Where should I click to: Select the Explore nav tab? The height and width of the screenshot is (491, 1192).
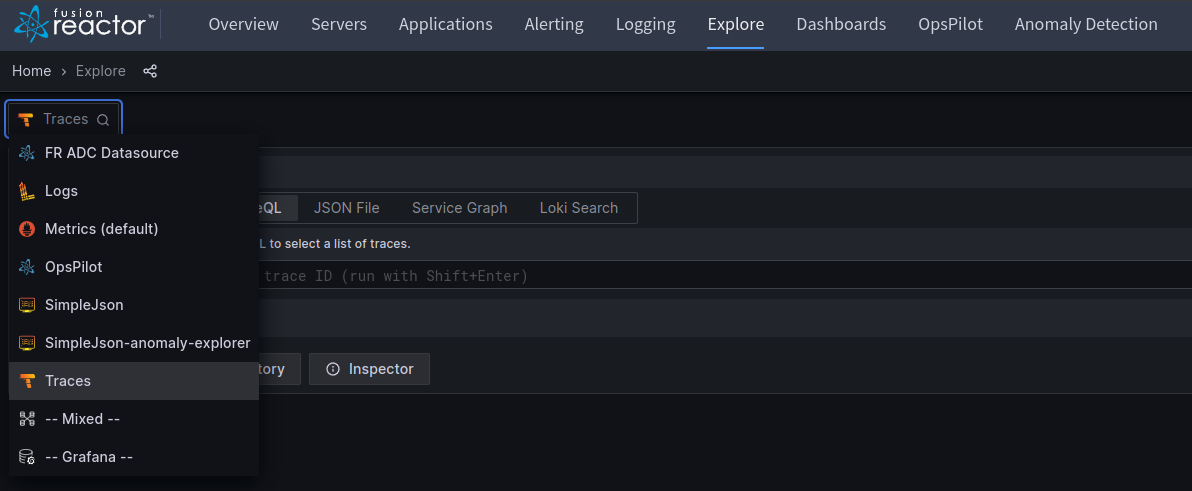[x=736, y=24]
